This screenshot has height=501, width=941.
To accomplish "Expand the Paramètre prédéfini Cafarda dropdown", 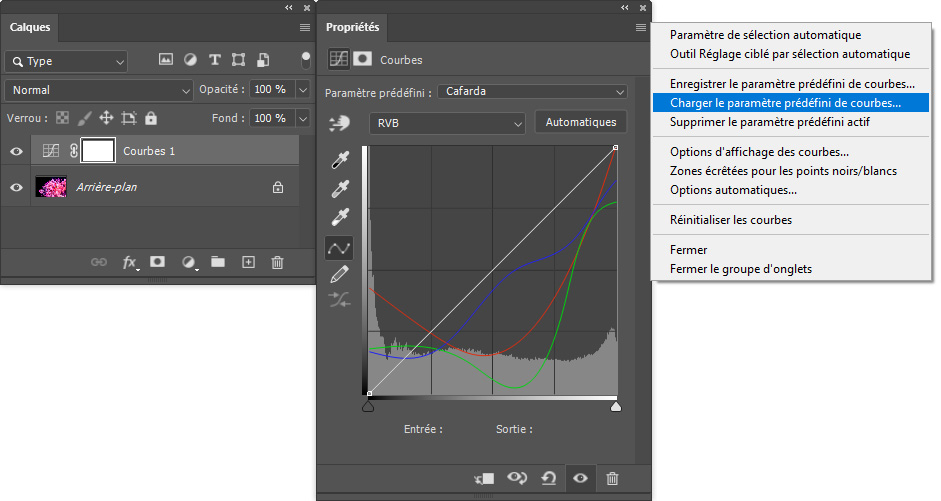I will click(534, 92).
